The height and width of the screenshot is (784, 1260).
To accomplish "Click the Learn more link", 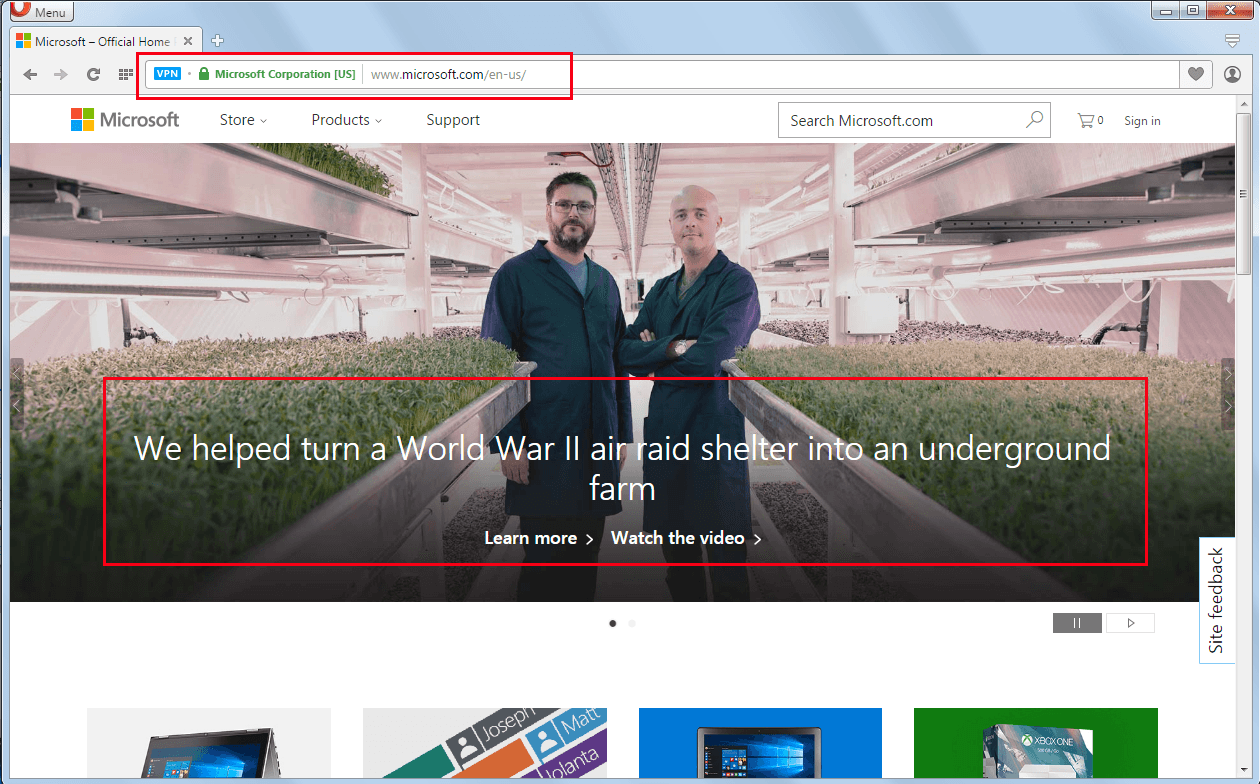I will 539,538.
